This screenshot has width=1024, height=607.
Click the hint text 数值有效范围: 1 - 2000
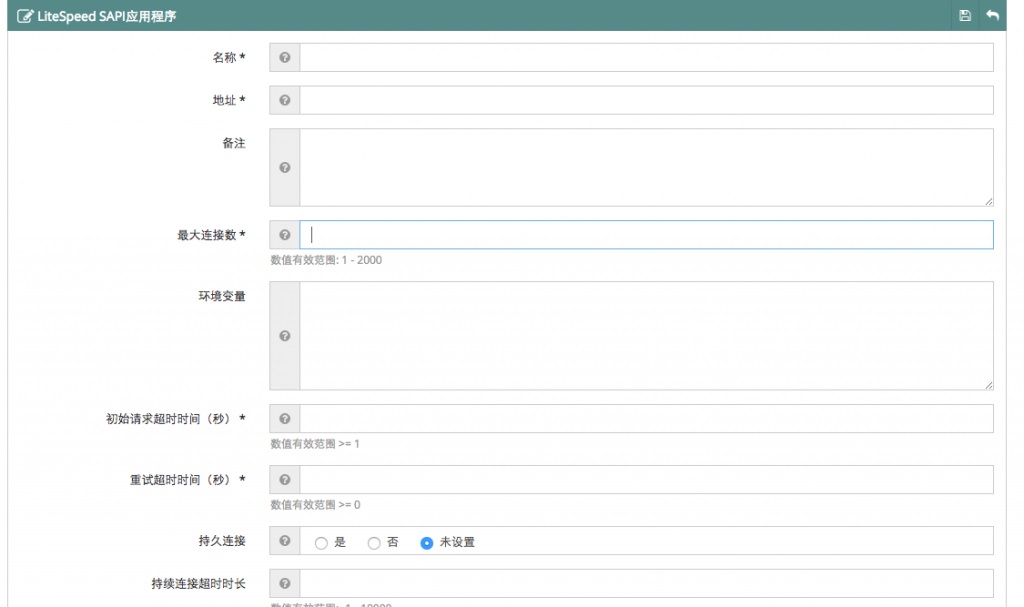326,260
